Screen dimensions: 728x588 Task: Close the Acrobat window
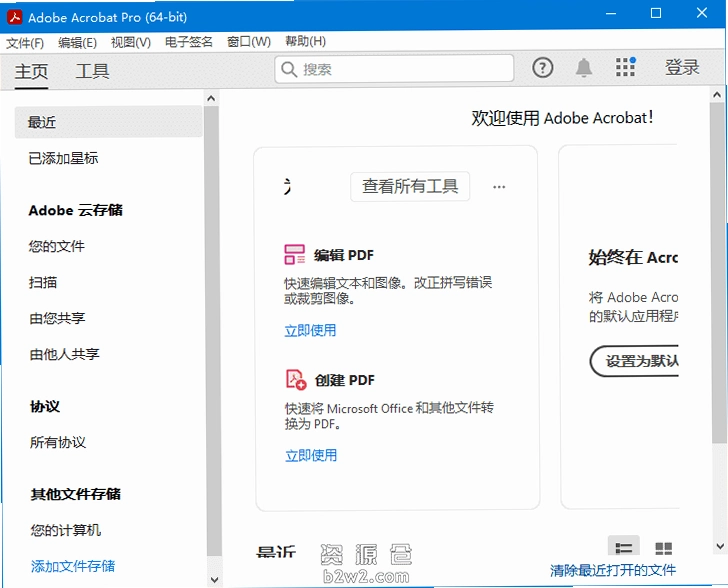[702, 13]
